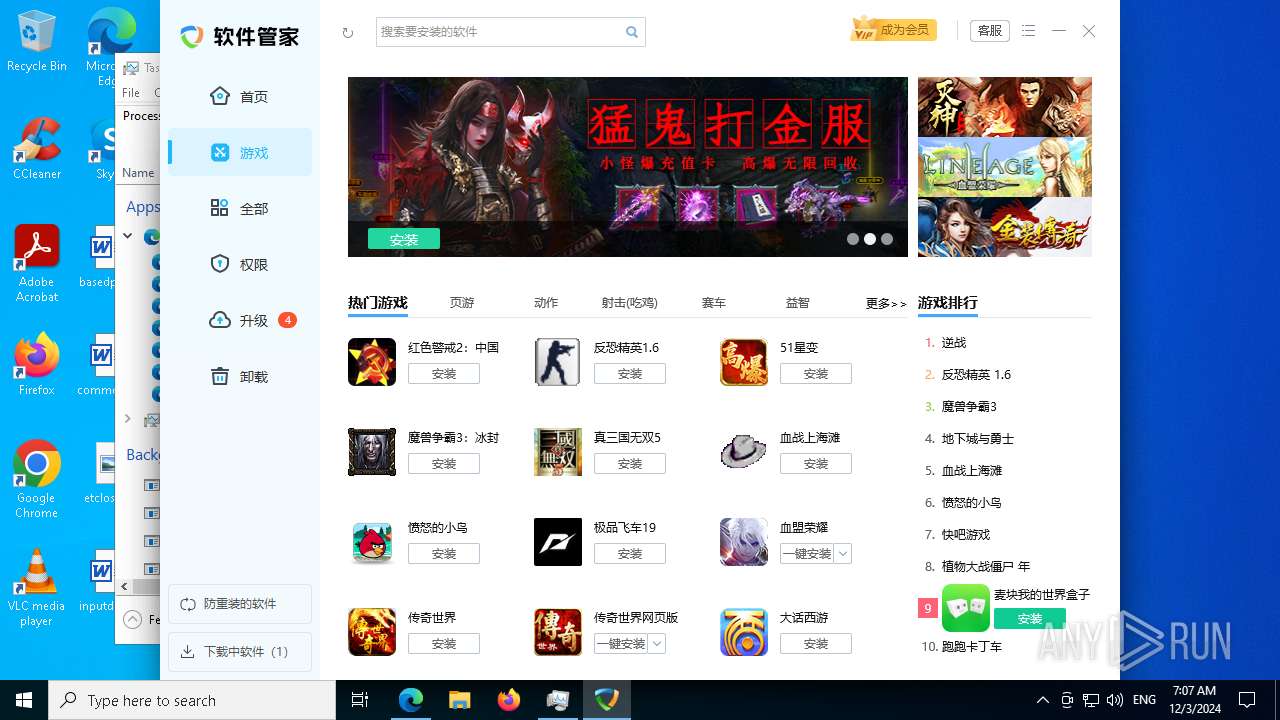Open ranking entry 地下城与勇士
Image resolution: width=1280 pixels, height=720 pixels.
978,439
